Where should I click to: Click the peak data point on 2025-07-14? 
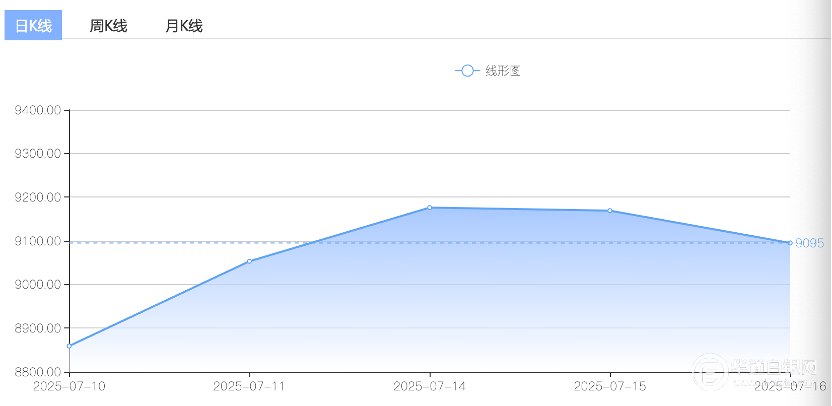click(x=430, y=208)
